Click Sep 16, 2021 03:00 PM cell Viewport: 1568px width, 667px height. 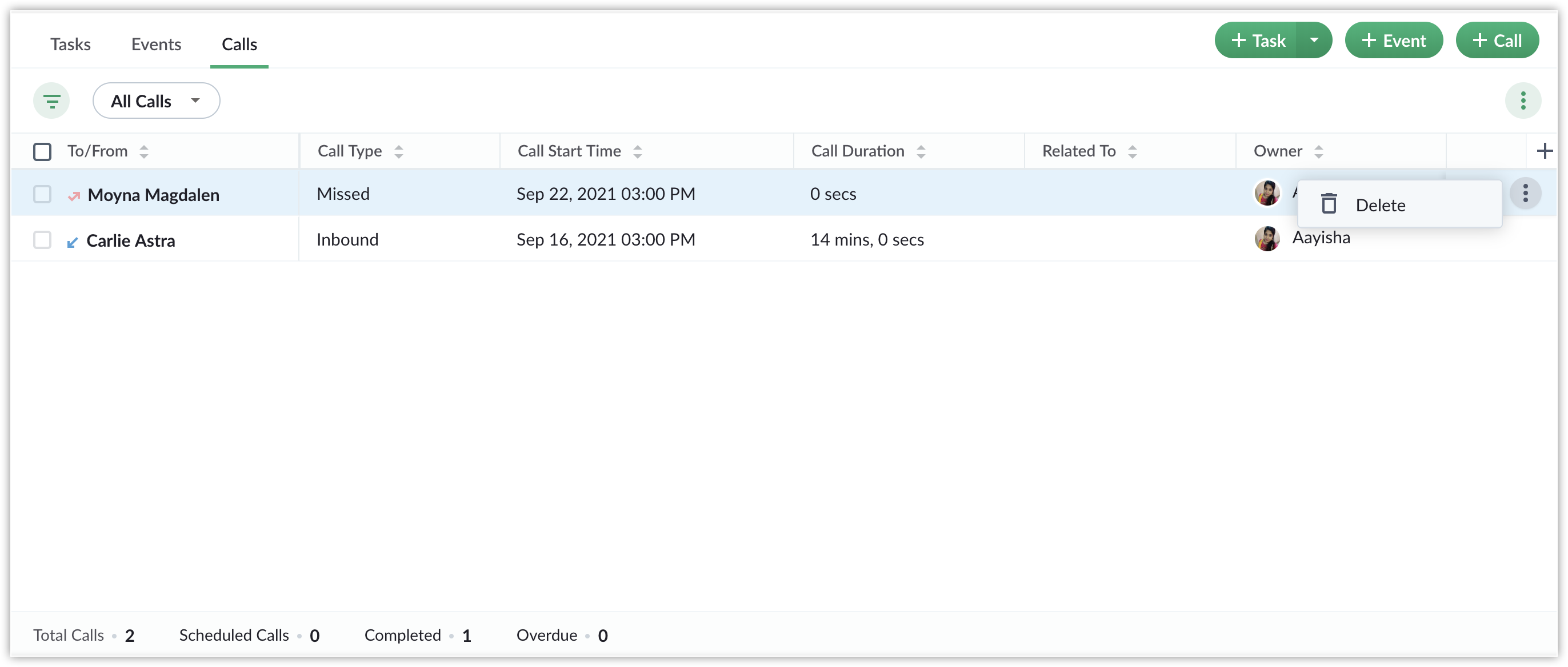coord(605,239)
